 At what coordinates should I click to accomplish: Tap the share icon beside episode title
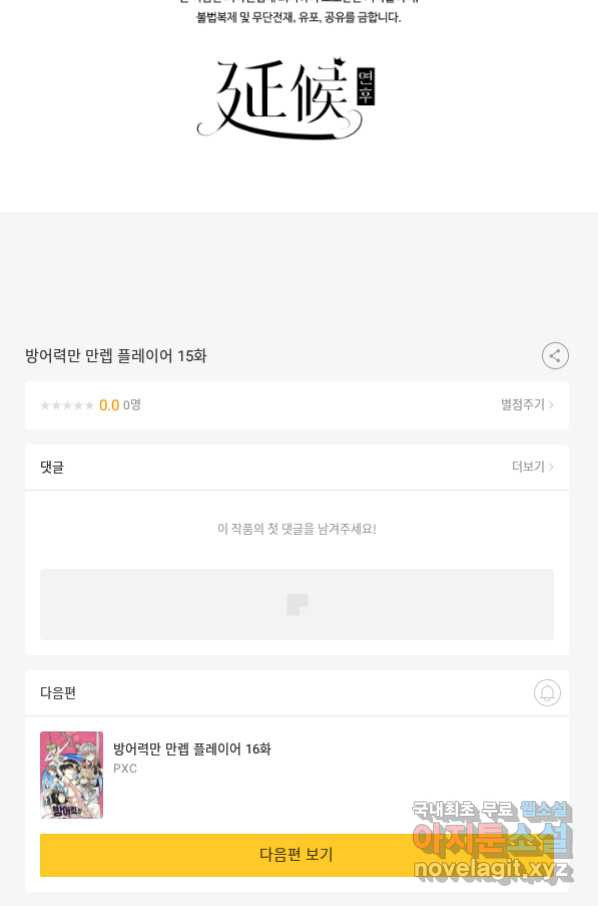[555, 355]
